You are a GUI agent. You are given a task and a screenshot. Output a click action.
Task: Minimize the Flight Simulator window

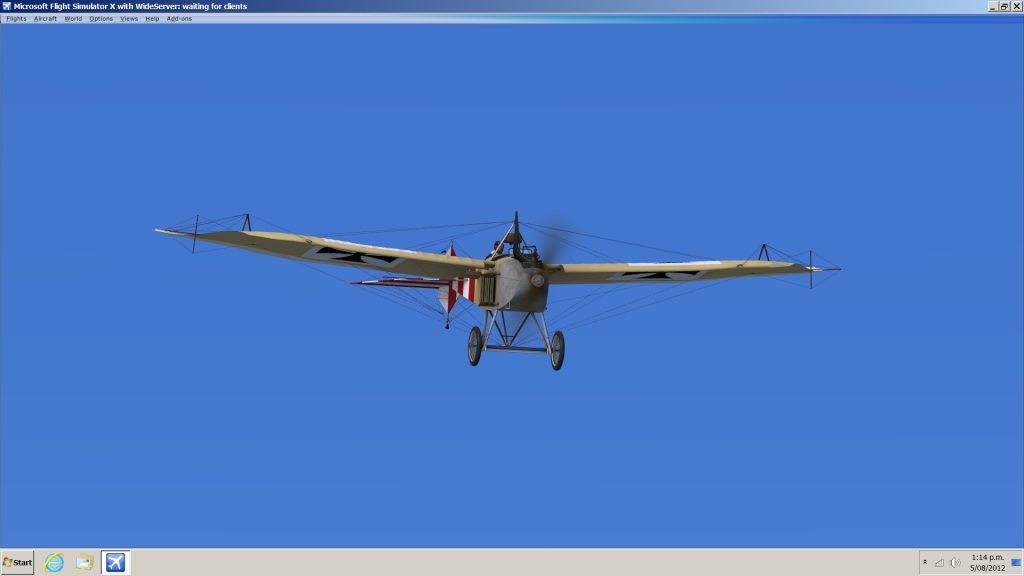click(x=993, y=6)
